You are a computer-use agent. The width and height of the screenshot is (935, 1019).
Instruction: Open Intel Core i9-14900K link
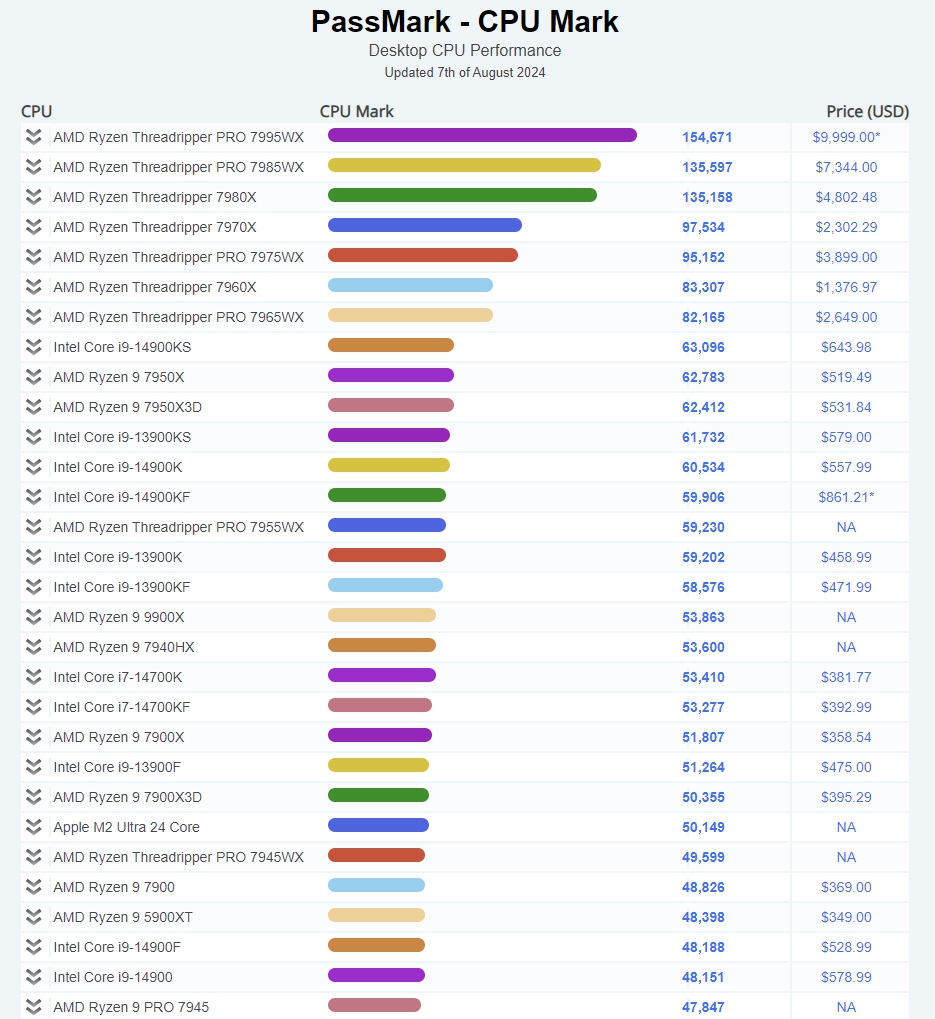[118, 467]
